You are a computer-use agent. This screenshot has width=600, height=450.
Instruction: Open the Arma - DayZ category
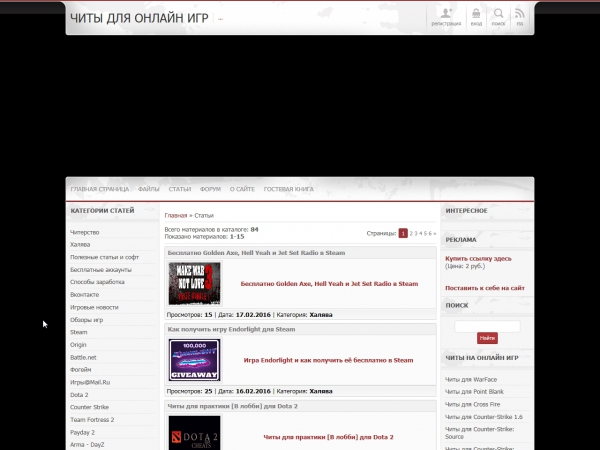[87, 445]
